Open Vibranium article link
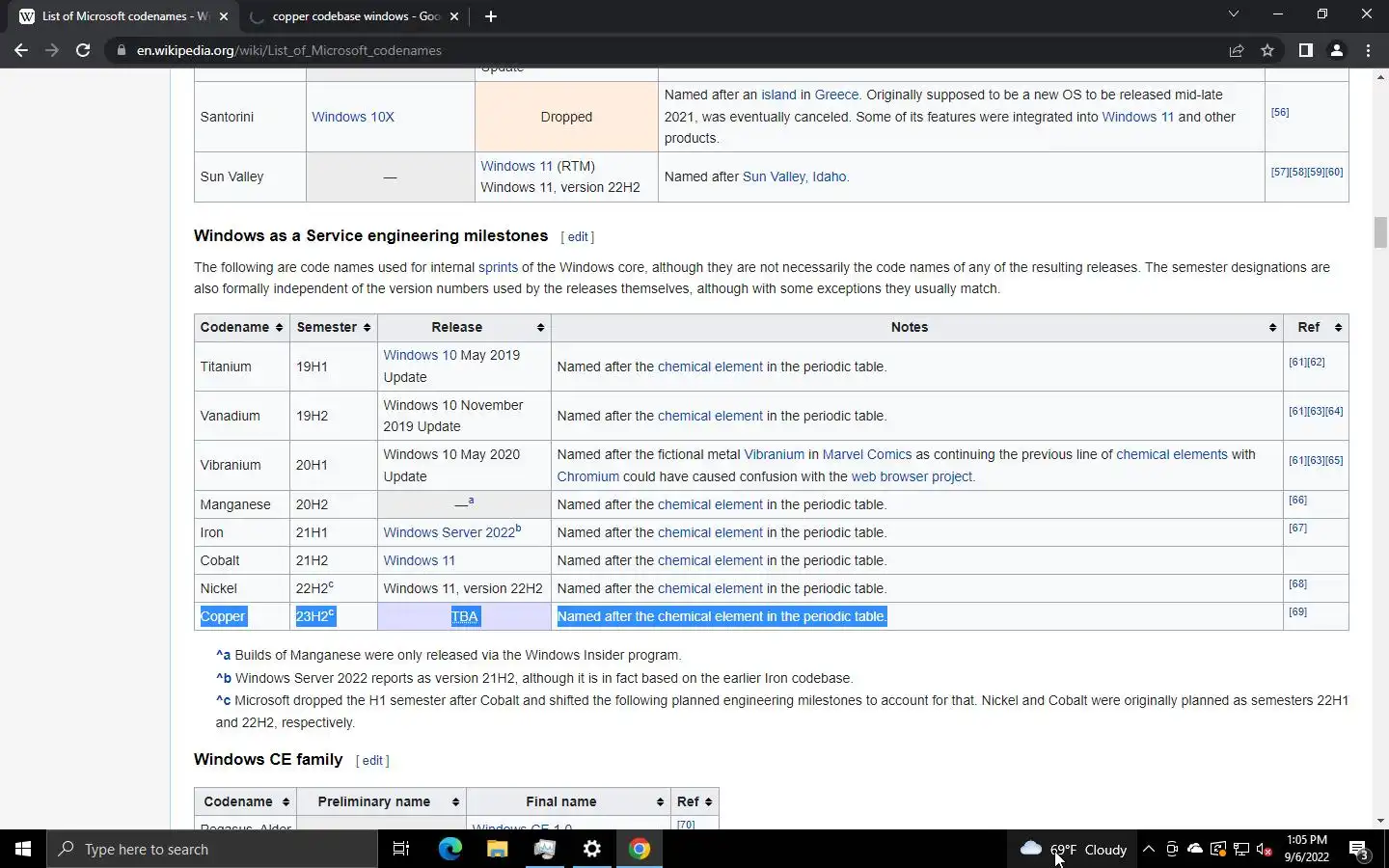Viewport: 1389px width, 868px height. [774, 454]
